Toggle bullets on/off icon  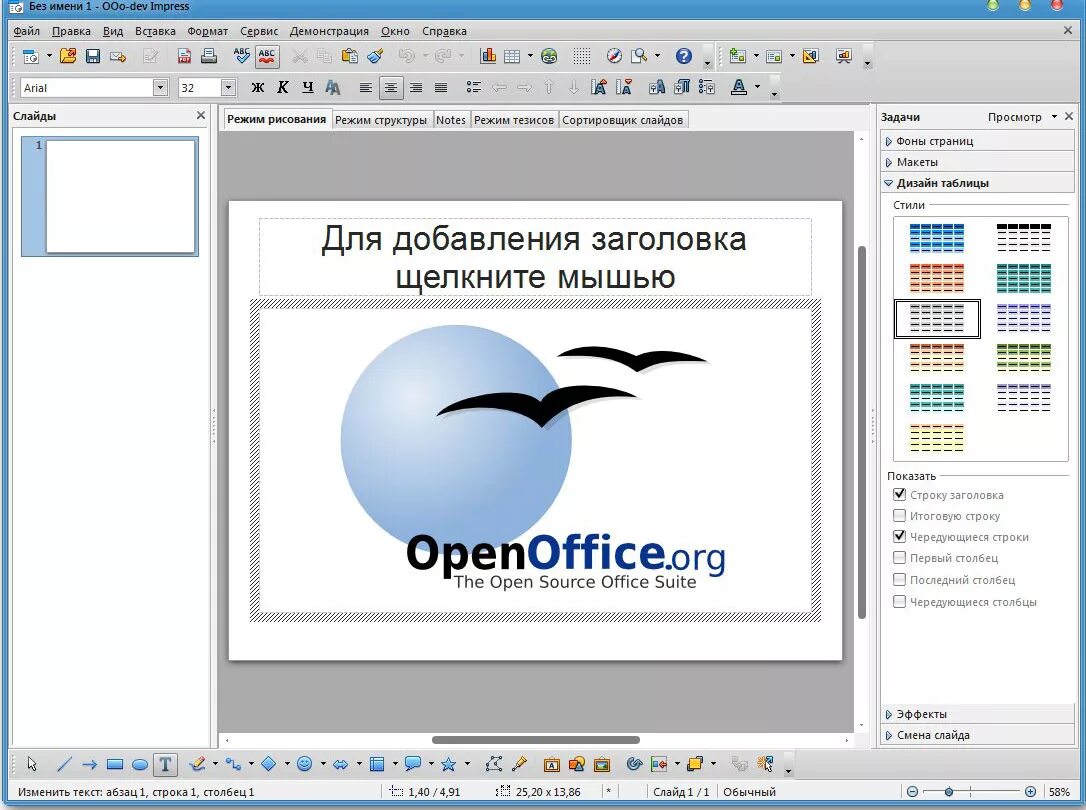click(x=474, y=87)
